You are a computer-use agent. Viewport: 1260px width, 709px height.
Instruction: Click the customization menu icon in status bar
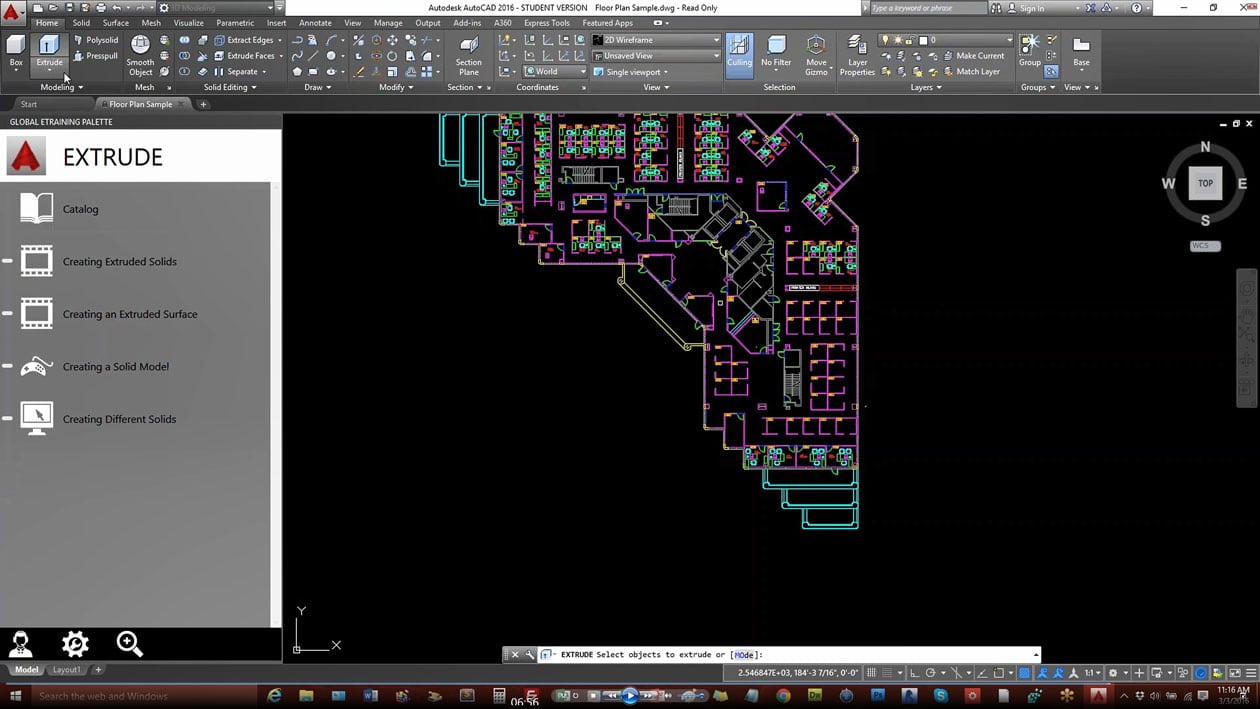1251,673
